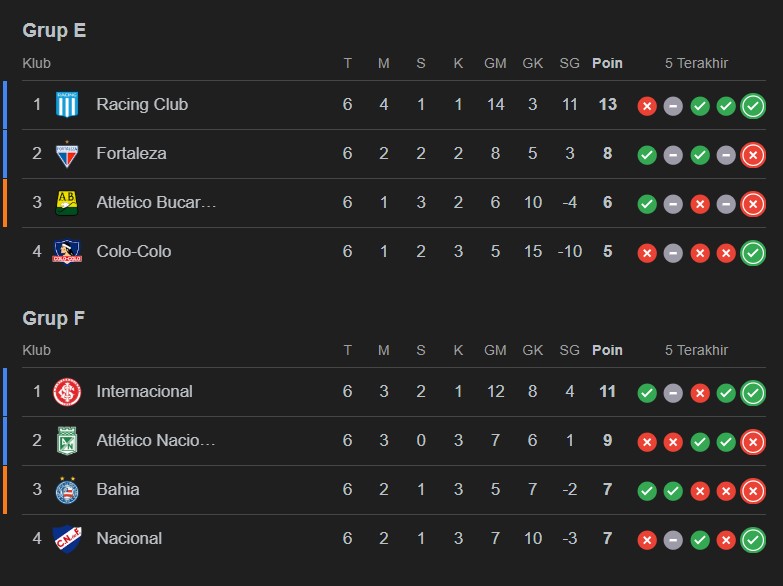Screen dimensions: 783x586
Task: Click the Internacional red crest
Action: click(67, 392)
